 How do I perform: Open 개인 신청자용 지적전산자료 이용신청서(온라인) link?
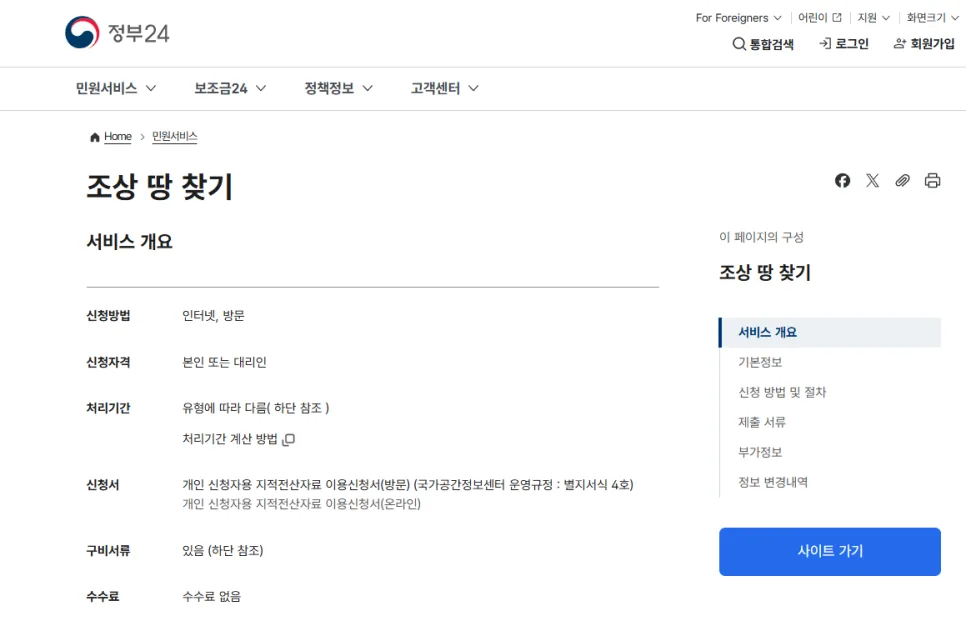point(301,504)
